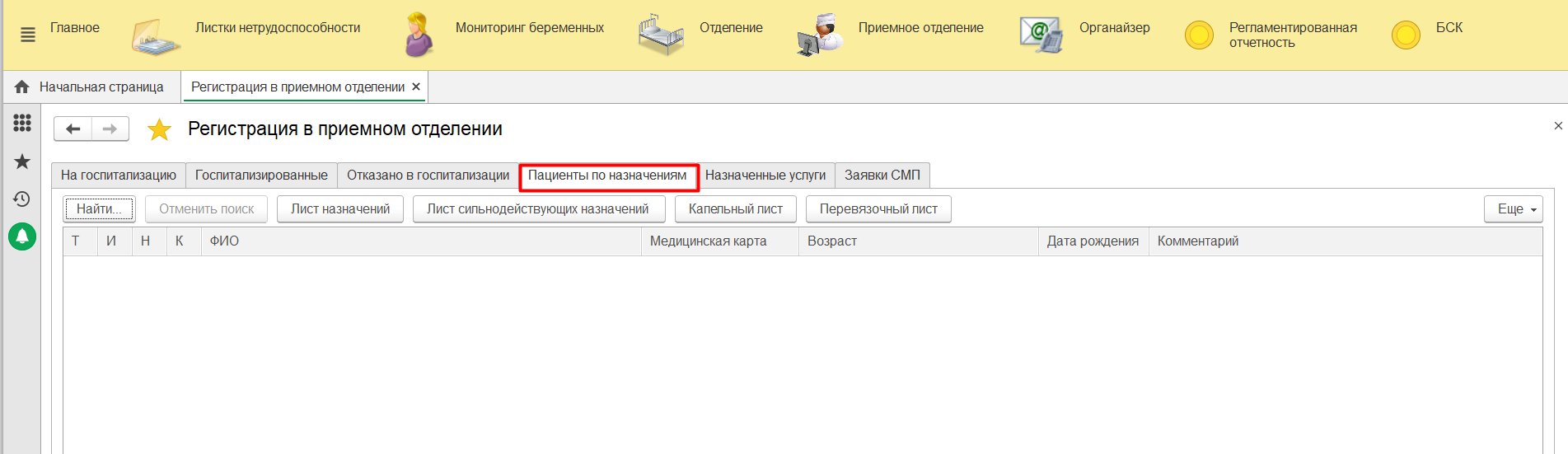Click the Найти... button
The height and width of the screenshot is (454, 1568).
click(99, 209)
